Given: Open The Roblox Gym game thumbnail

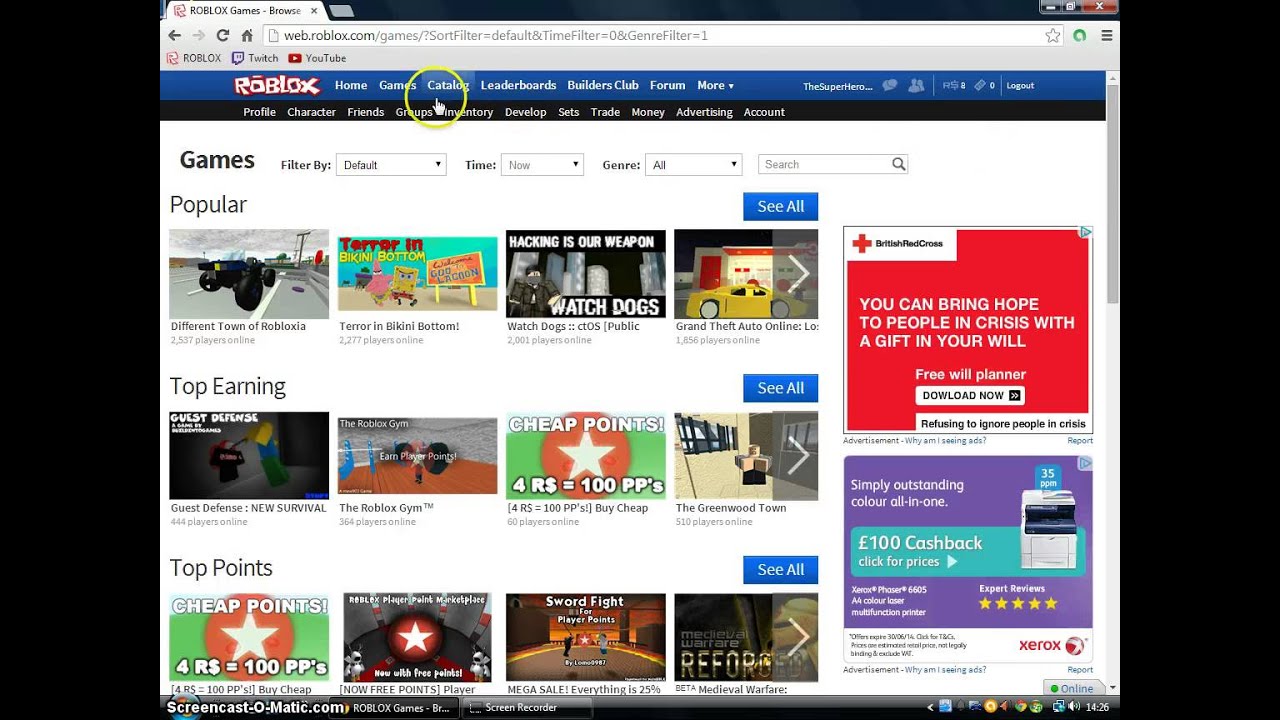Looking at the screenshot, I should click(x=417, y=456).
